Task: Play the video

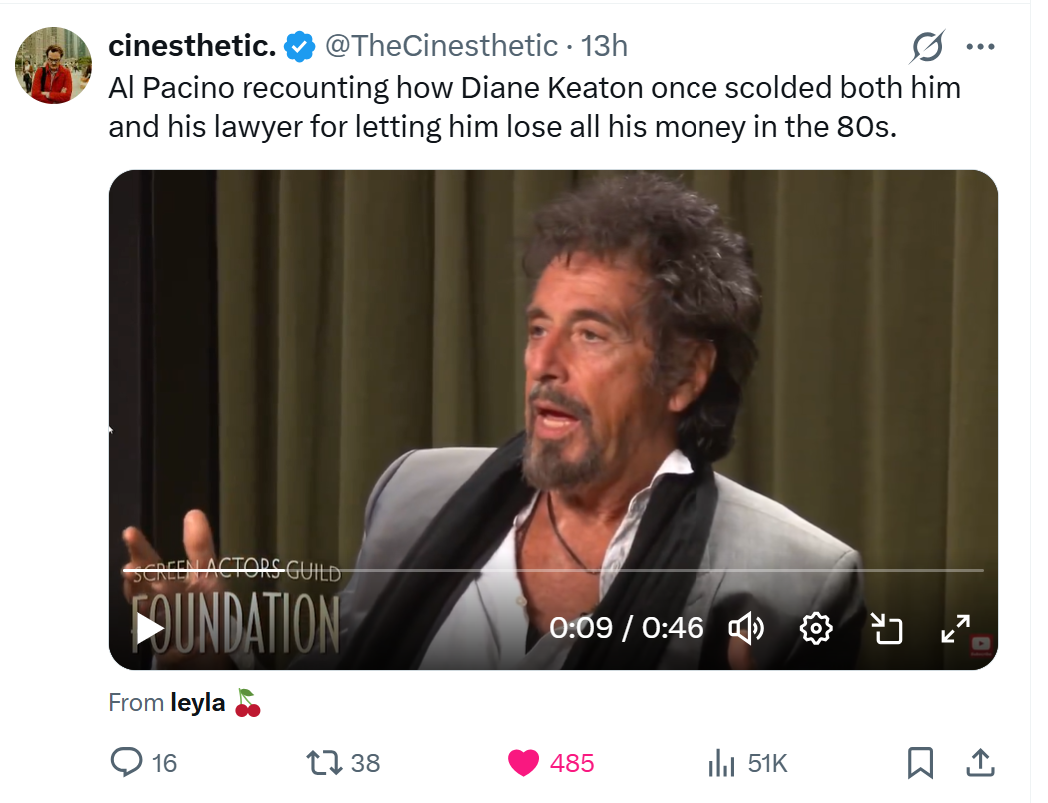Action: (150, 628)
